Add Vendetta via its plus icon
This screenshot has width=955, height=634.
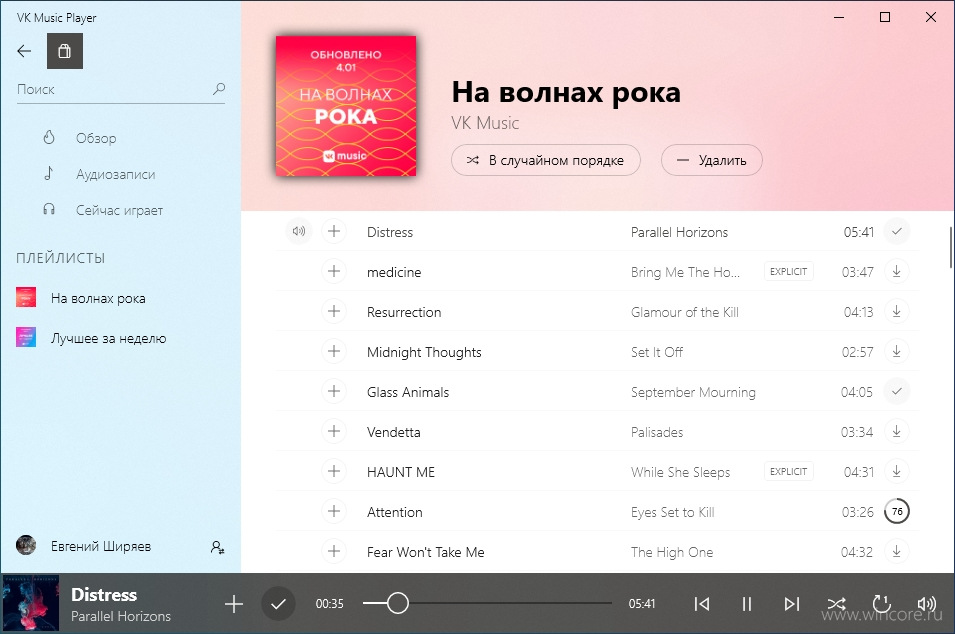click(x=334, y=431)
